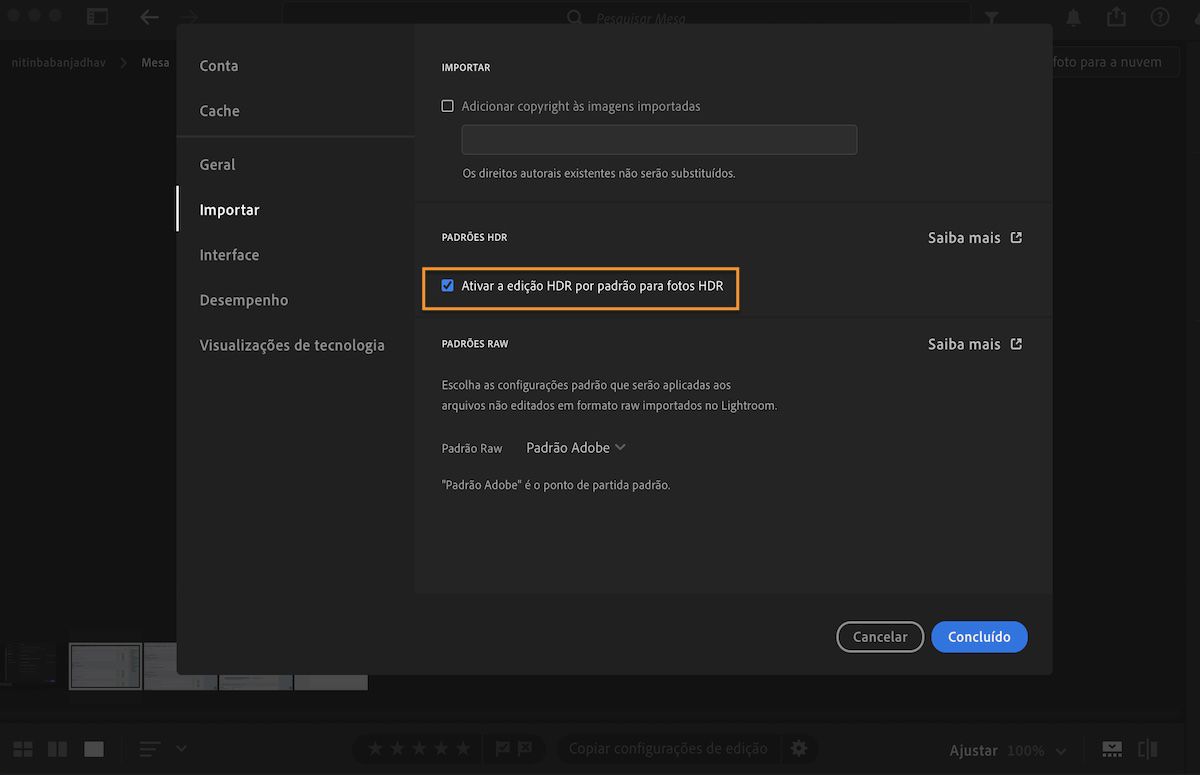Disable copyright addition to imported images
1200x775 pixels.
(447, 105)
